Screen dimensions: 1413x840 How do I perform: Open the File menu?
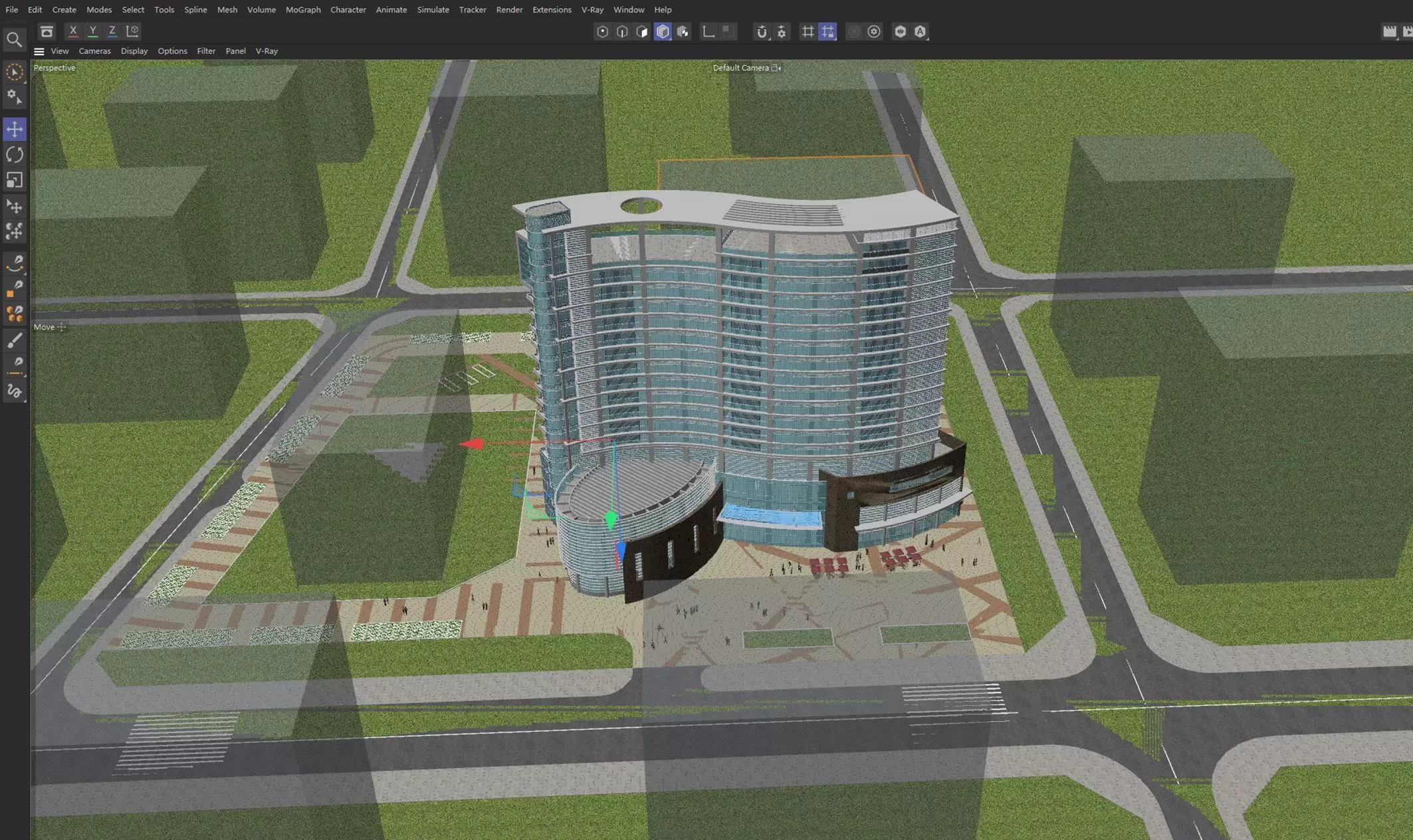(x=12, y=9)
